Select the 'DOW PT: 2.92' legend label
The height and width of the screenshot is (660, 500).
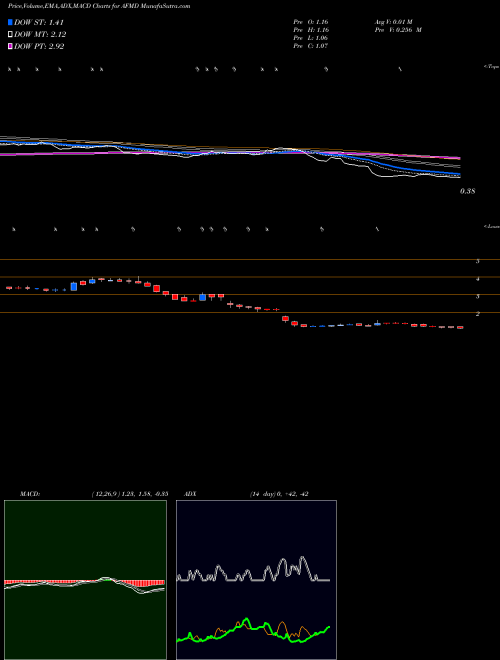39,46
